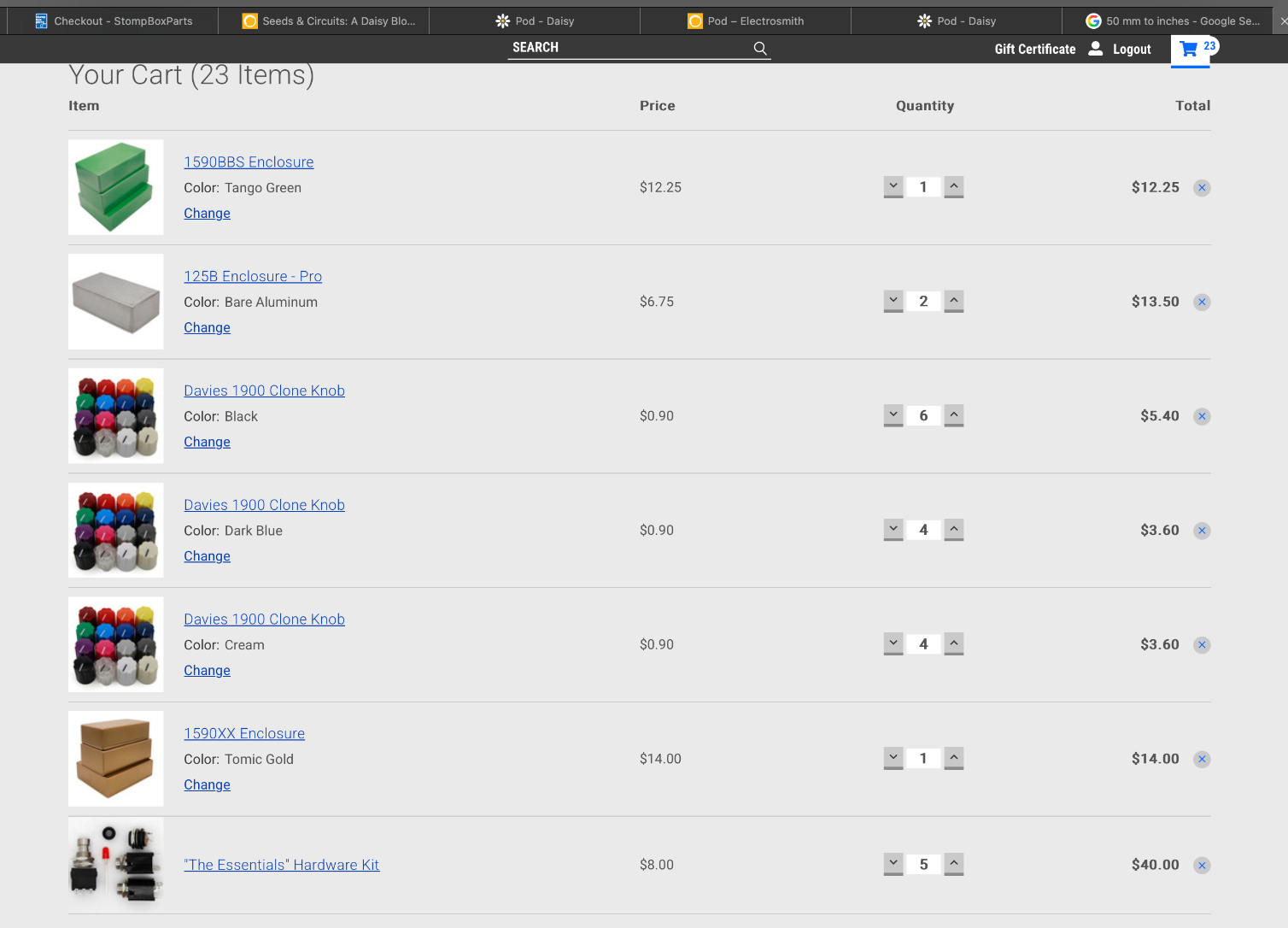Image resolution: width=1288 pixels, height=928 pixels.
Task: Edit quantity field for 1590BBS Enclosure
Action: pos(923,187)
